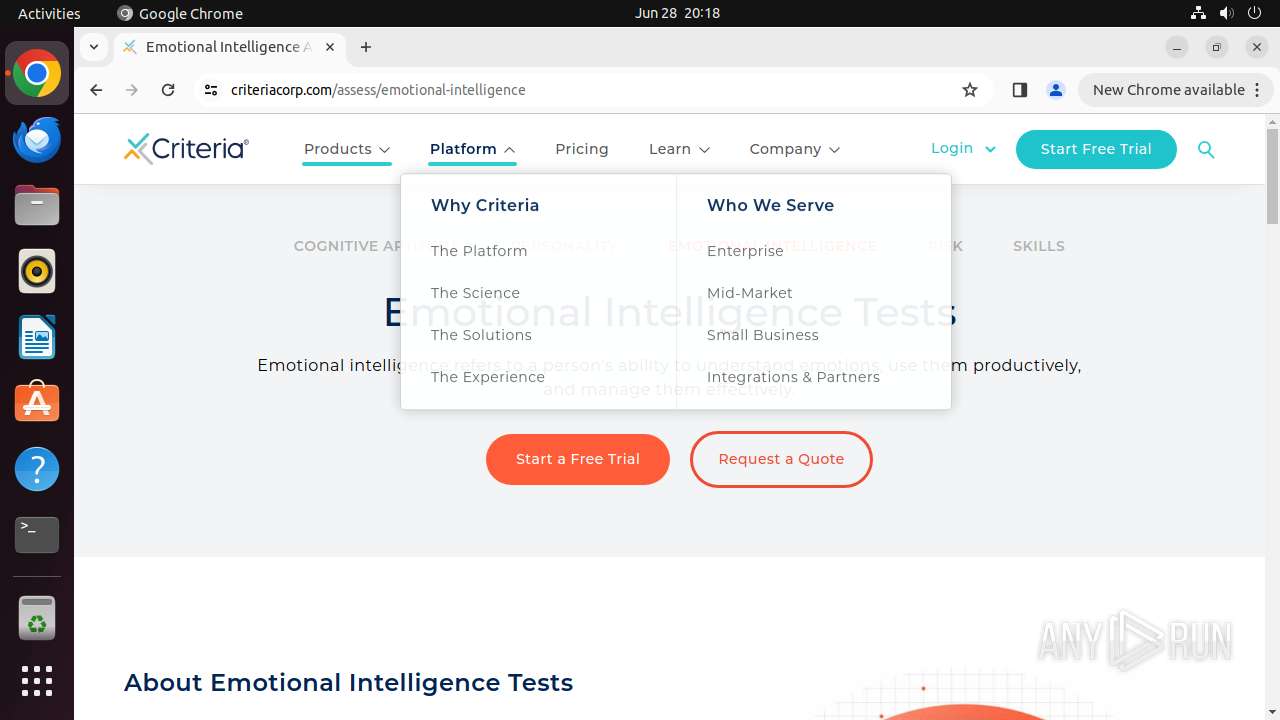Open Terminal from the dock
Image resolution: width=1280 pixels, height=720 pixels.
point(37,535)
